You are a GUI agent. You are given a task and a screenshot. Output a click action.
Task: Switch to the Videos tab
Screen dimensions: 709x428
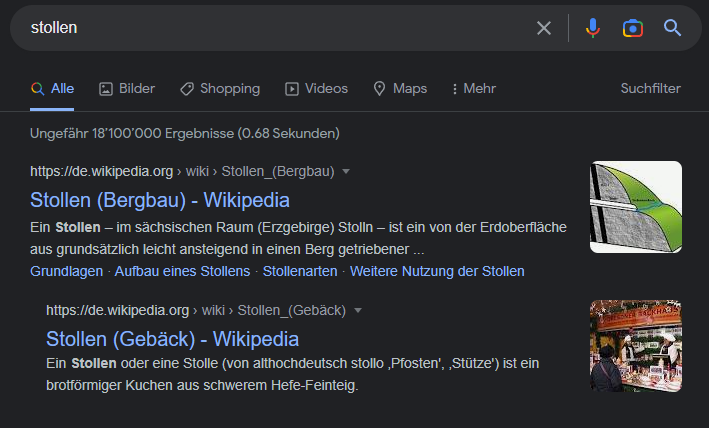(x=317, y=89)
